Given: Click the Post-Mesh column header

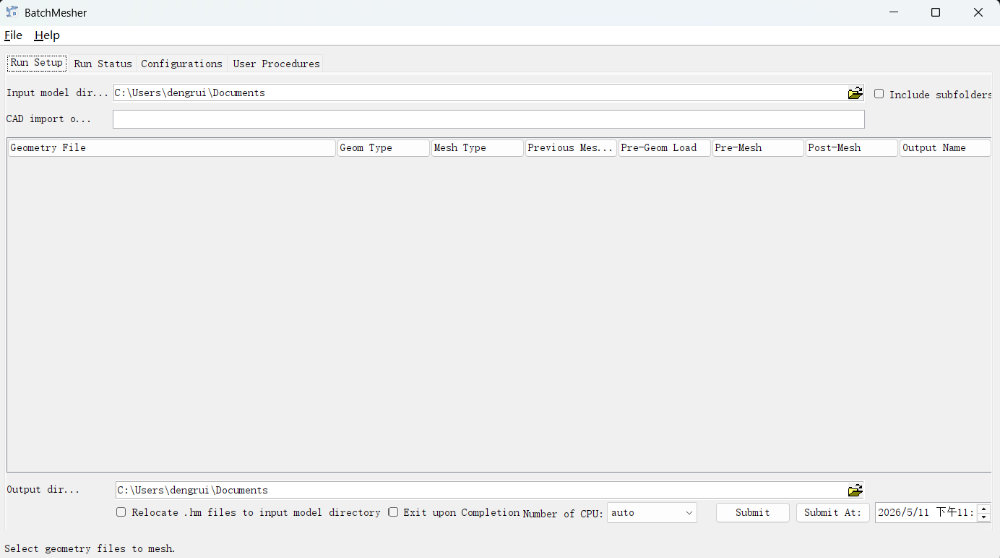Looking at the screenshot, I should [852, 148].
